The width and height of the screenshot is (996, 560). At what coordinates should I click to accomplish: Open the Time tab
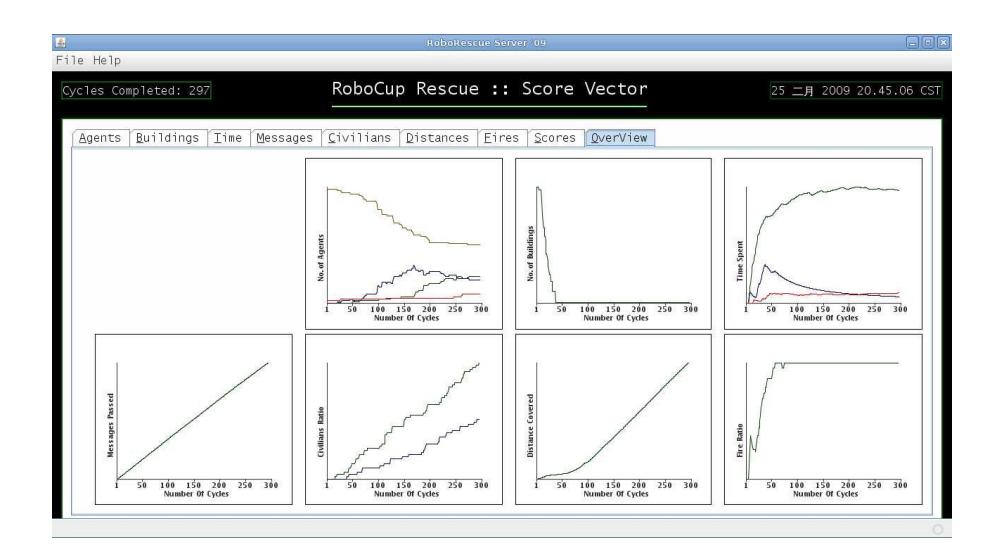pyautogui.click(x=228, y=138)
